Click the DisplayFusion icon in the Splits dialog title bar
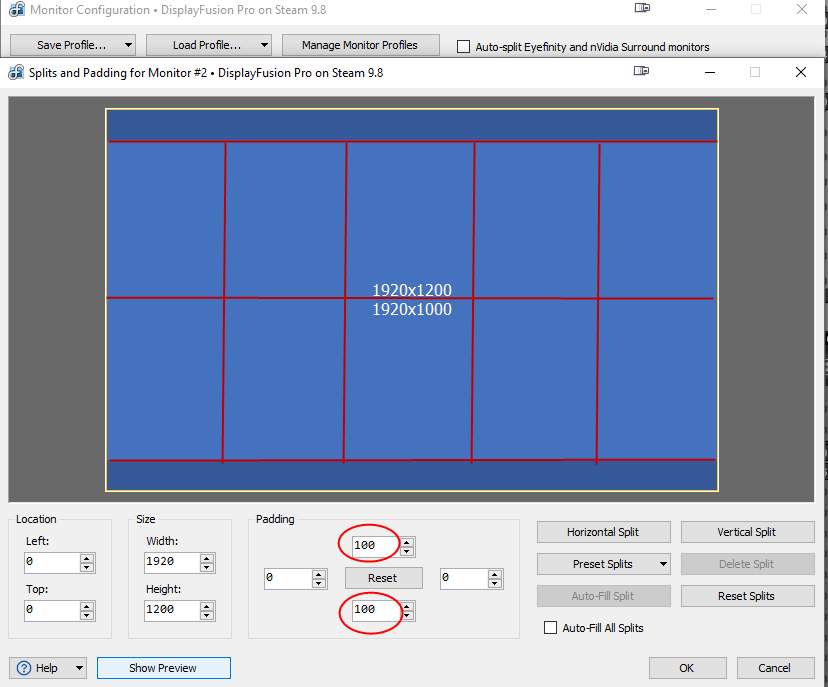 [15, 73]
